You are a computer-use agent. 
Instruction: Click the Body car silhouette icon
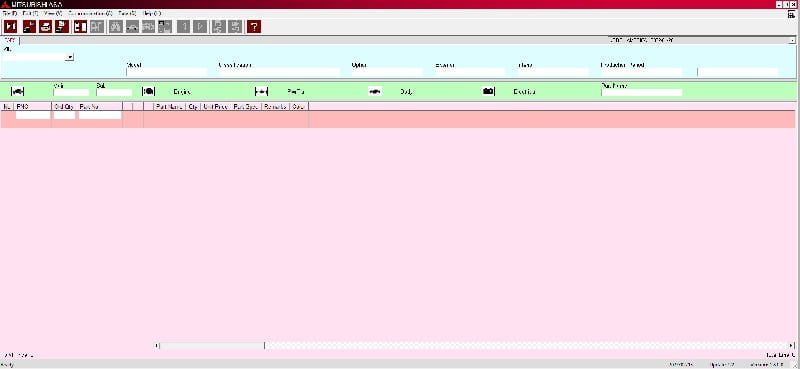pyautogui.click(x=374, y=91)
